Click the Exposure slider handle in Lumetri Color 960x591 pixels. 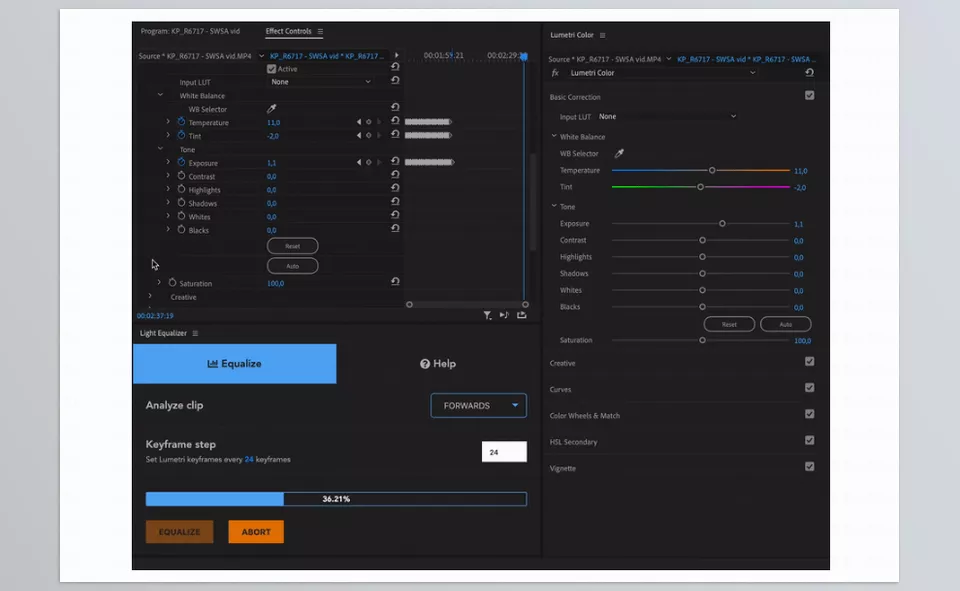(722, 224)
